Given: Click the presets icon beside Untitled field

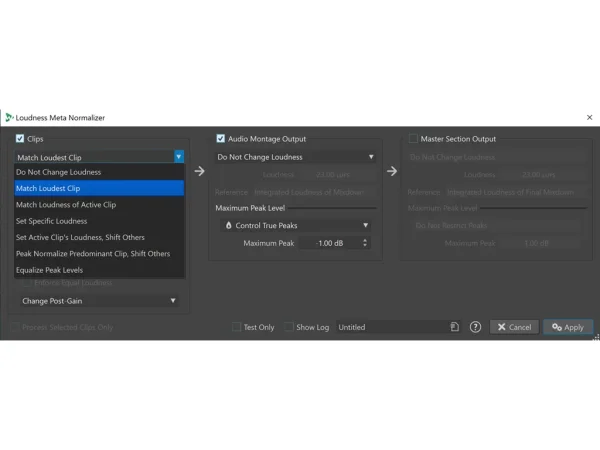Looking at the screenshot, I should (454, 327).
